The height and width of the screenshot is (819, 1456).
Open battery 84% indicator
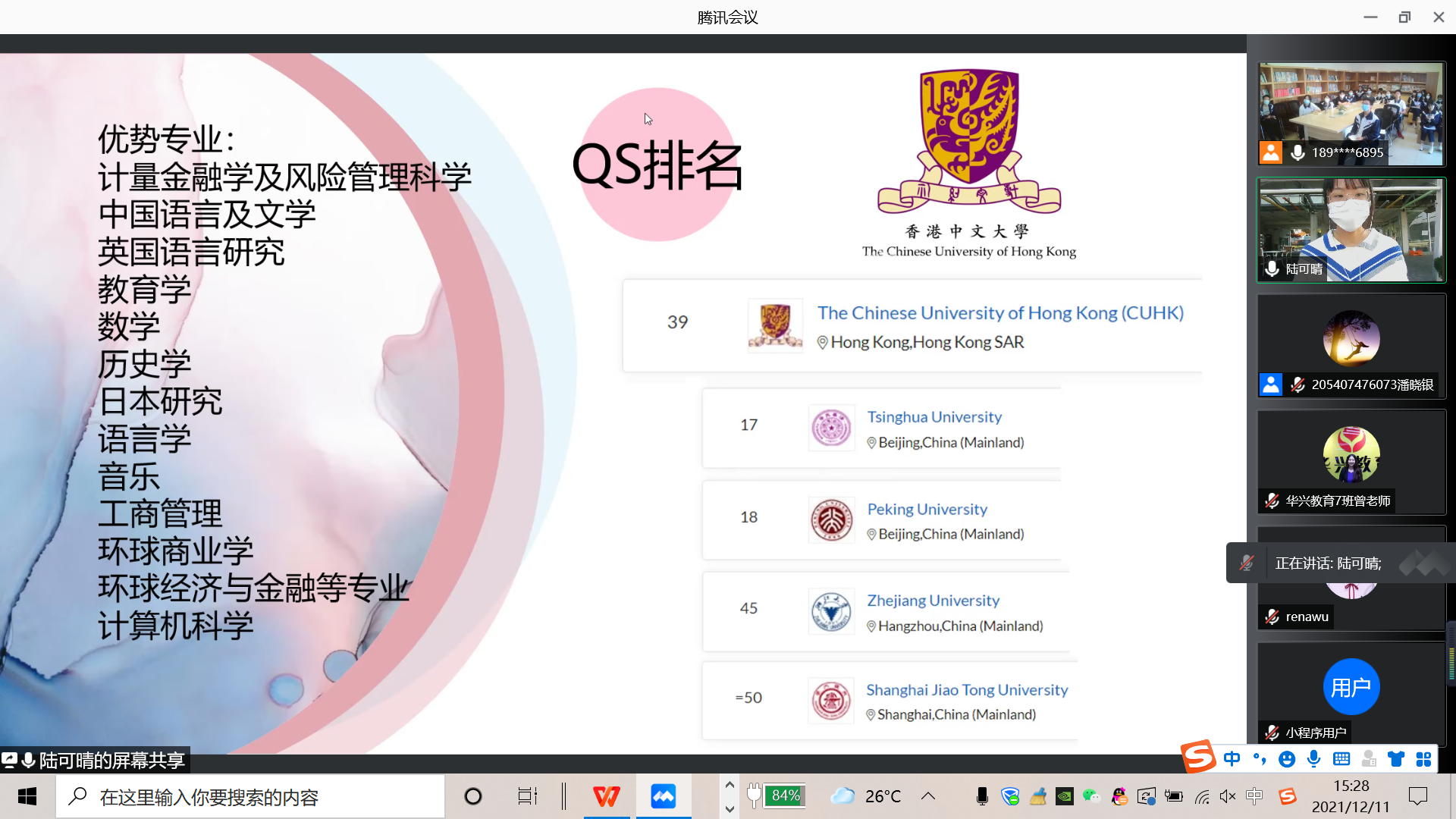[x=776, y=795]
